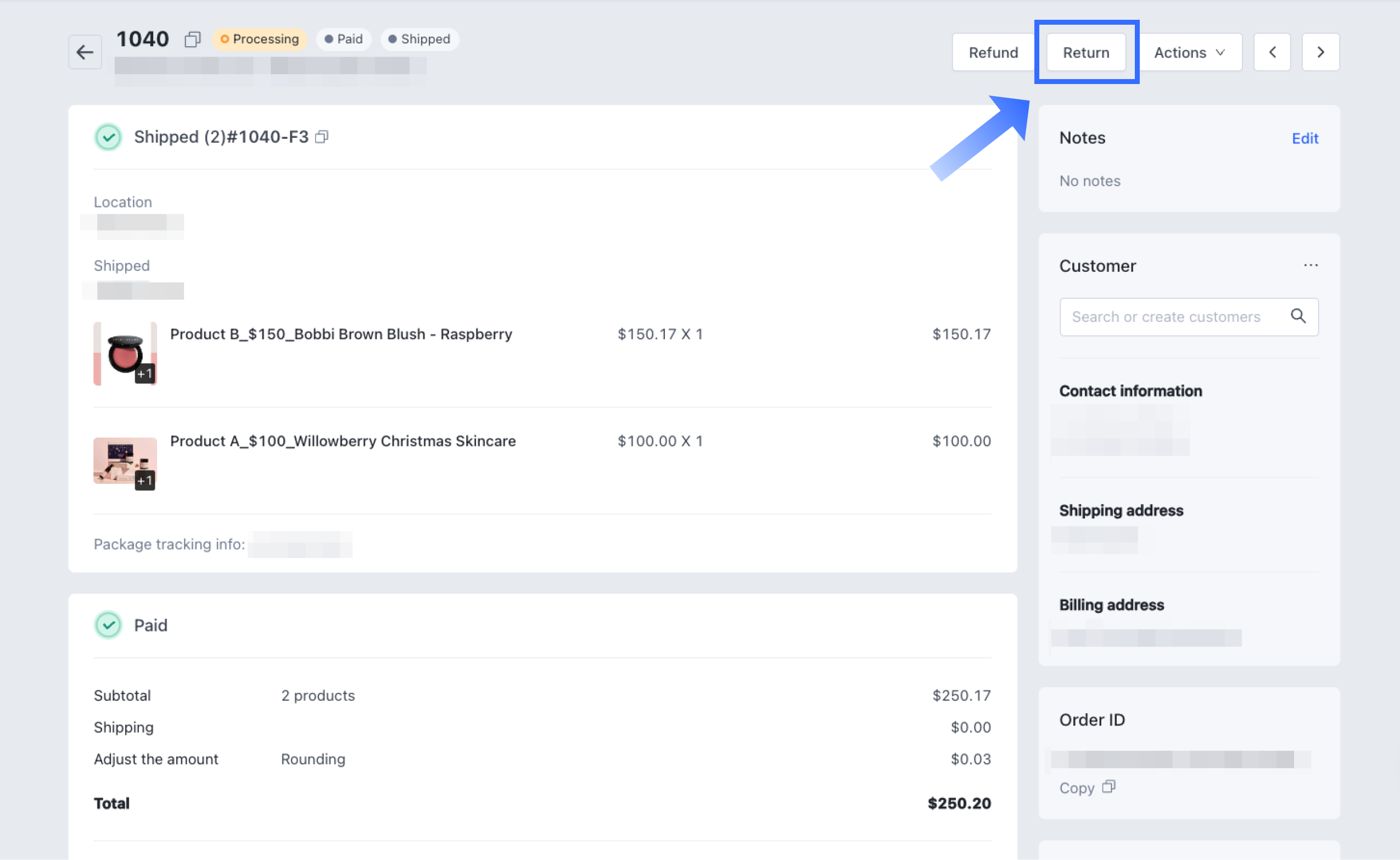Screen dimensions: 1400x860
Task: Select Product B Bobbi Brown Blush name
Action: (341, 334)
